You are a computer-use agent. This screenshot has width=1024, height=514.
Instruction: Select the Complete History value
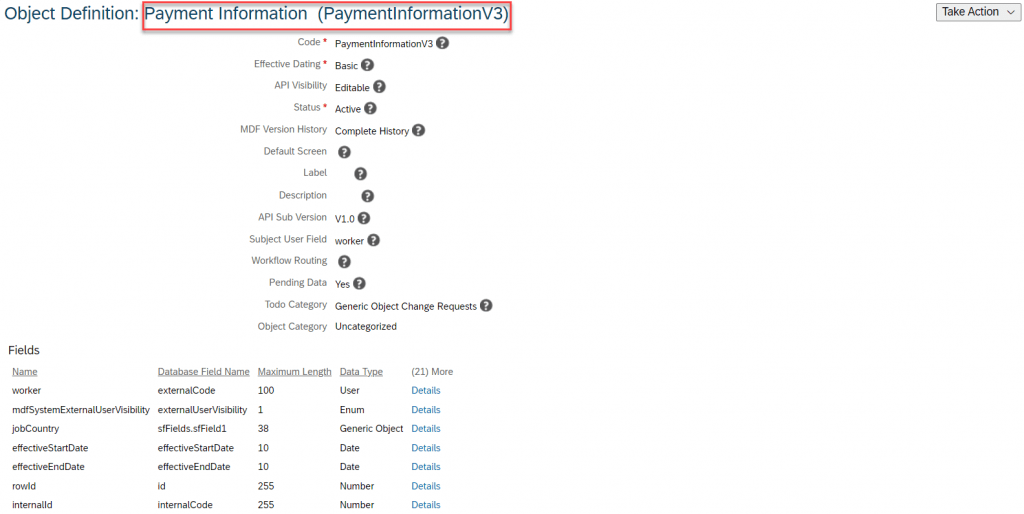click(372, 131)
